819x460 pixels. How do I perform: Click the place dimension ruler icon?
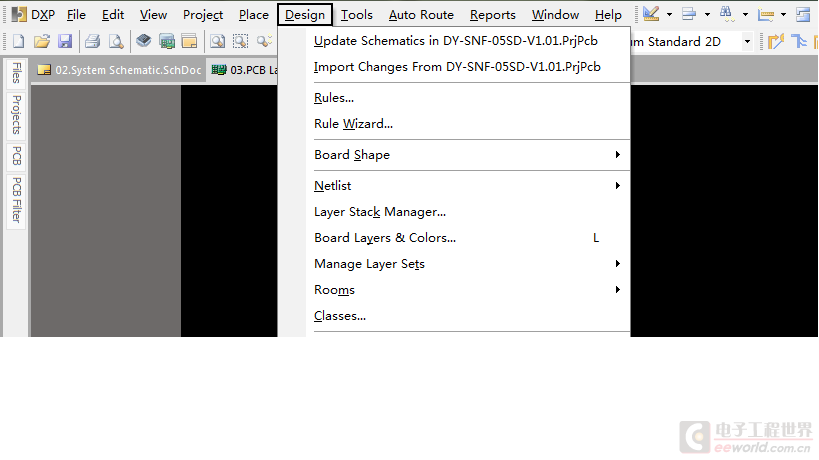point(765,15)
